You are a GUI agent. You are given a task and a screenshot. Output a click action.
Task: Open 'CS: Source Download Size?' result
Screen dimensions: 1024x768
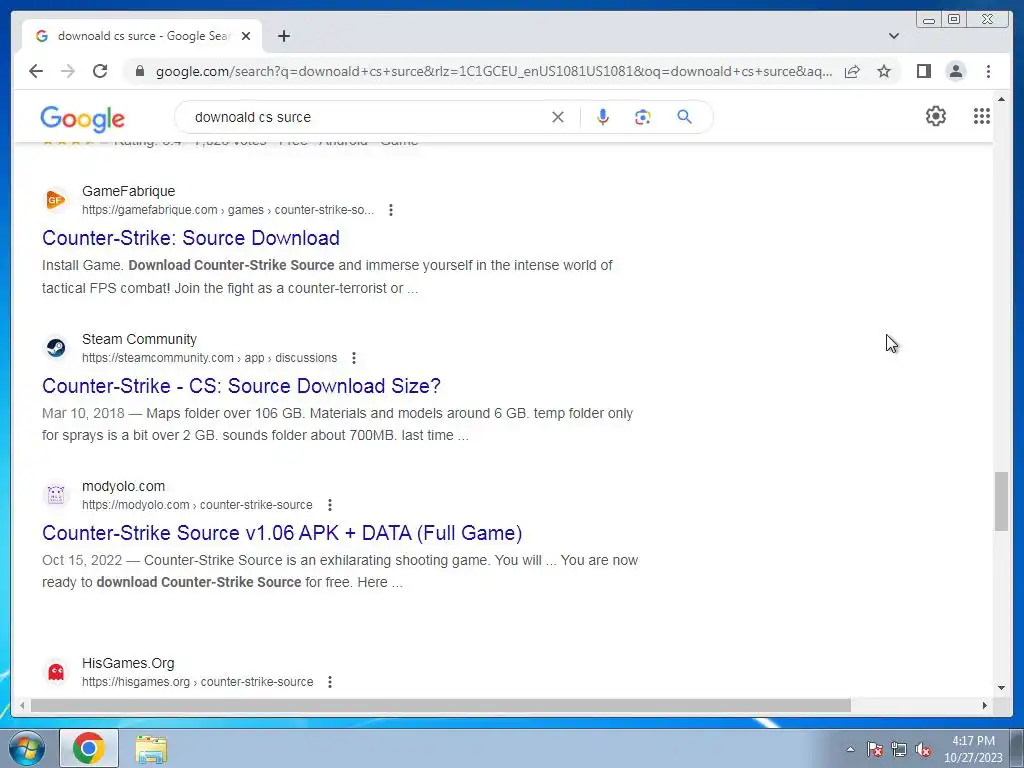tap(241, 386)
